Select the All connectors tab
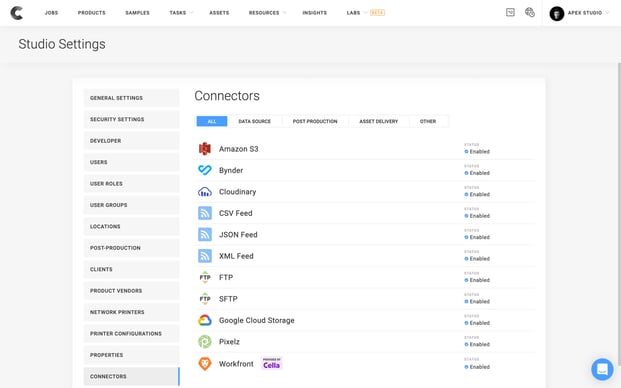This screenshot has width=621, height=388. click(212, 121)
